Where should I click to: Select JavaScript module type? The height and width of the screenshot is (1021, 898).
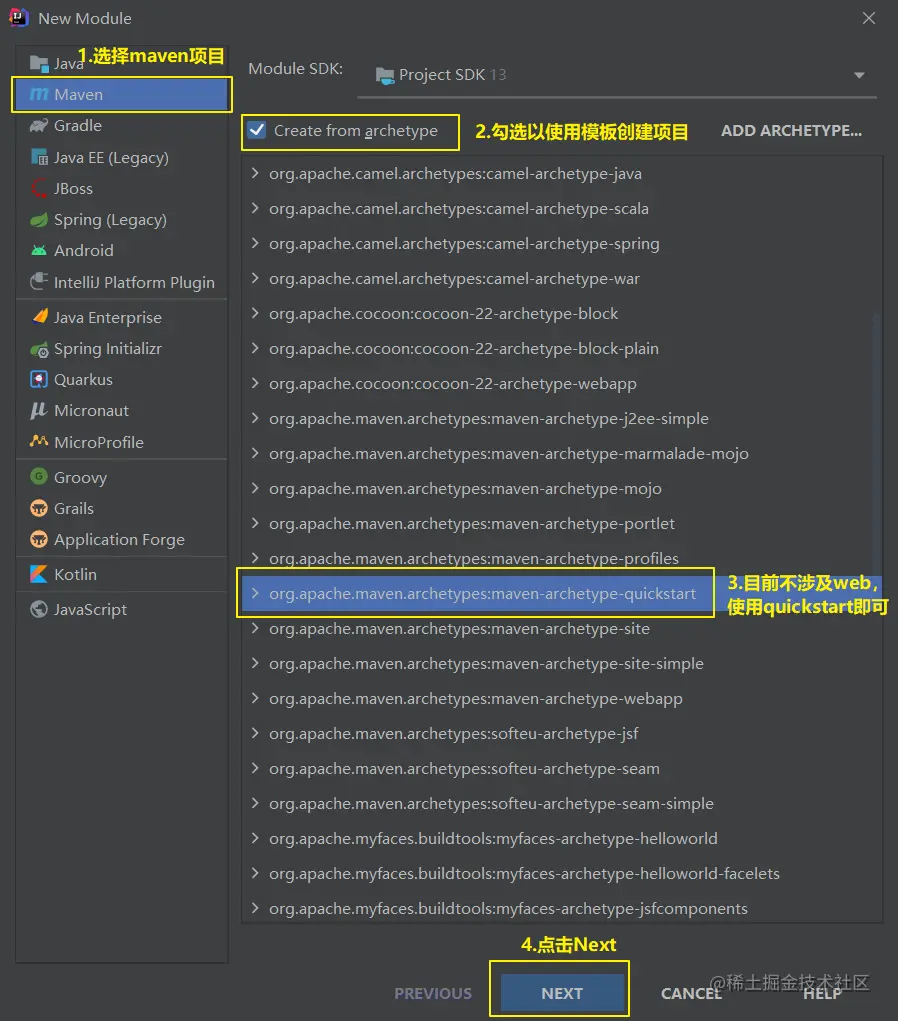click(x=122, y=609)
